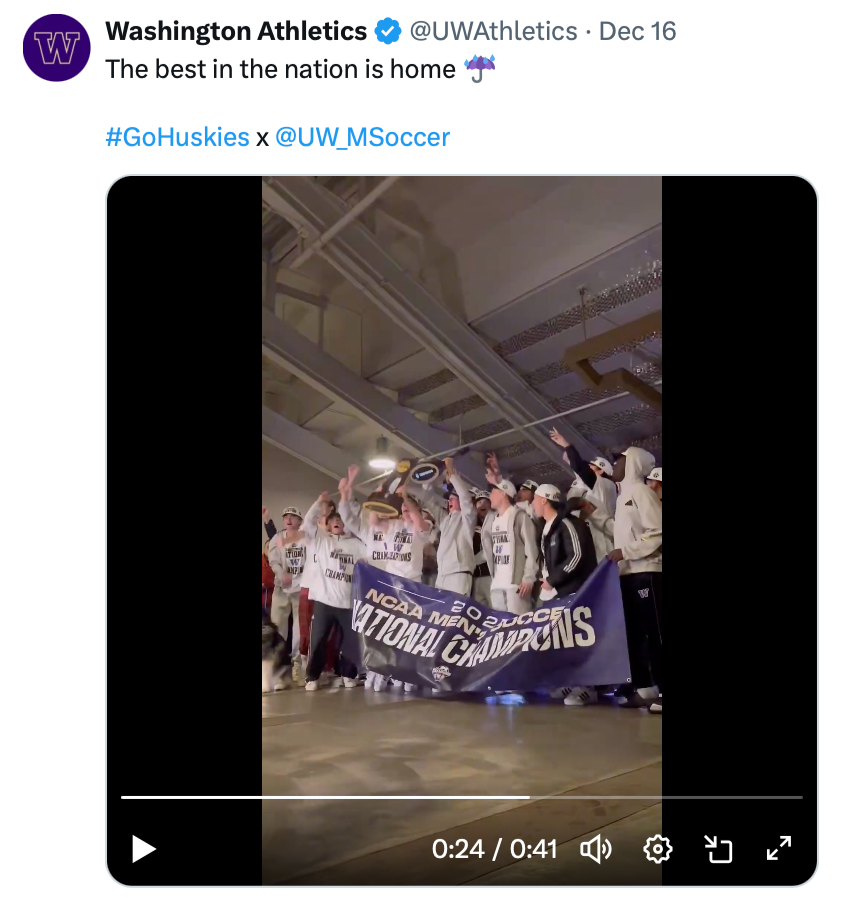Seek to the very start of the video
The height and width of the screenshot is (904, 854).
pos(123,797)
